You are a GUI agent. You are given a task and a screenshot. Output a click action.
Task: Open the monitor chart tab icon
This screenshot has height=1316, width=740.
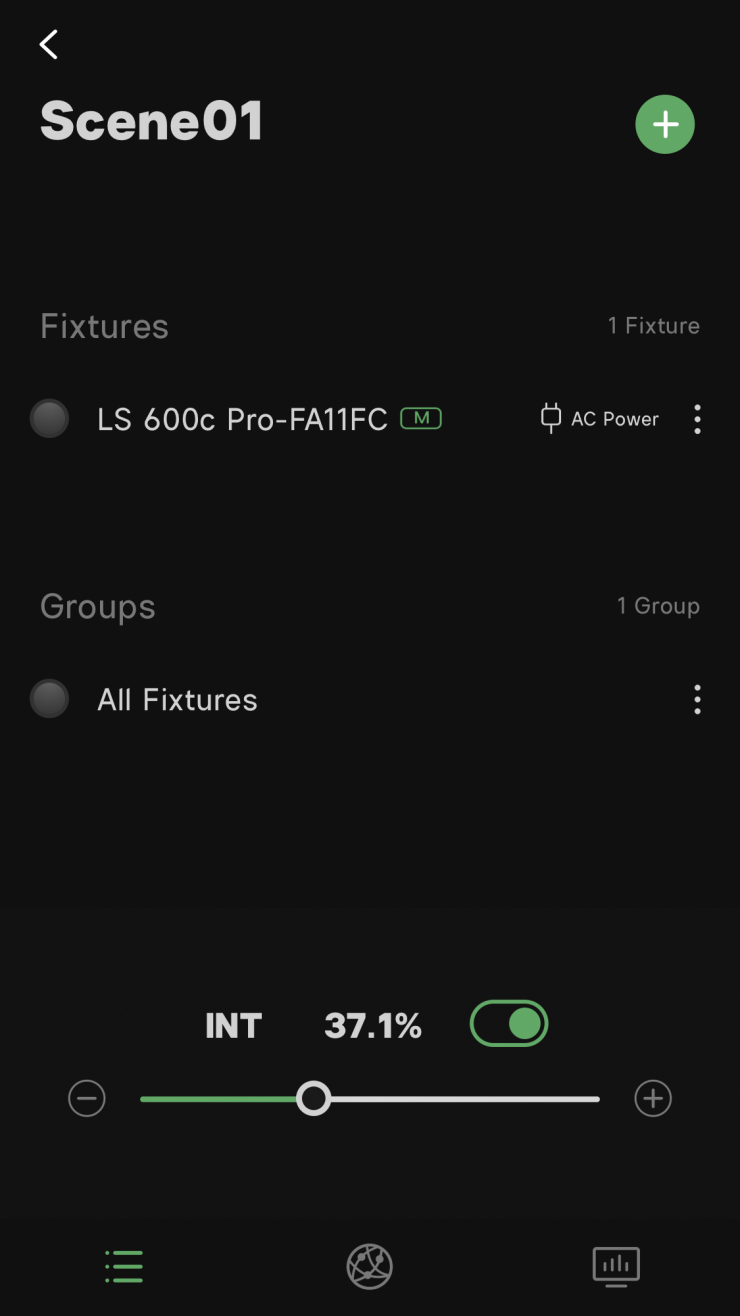(615, 1266)
